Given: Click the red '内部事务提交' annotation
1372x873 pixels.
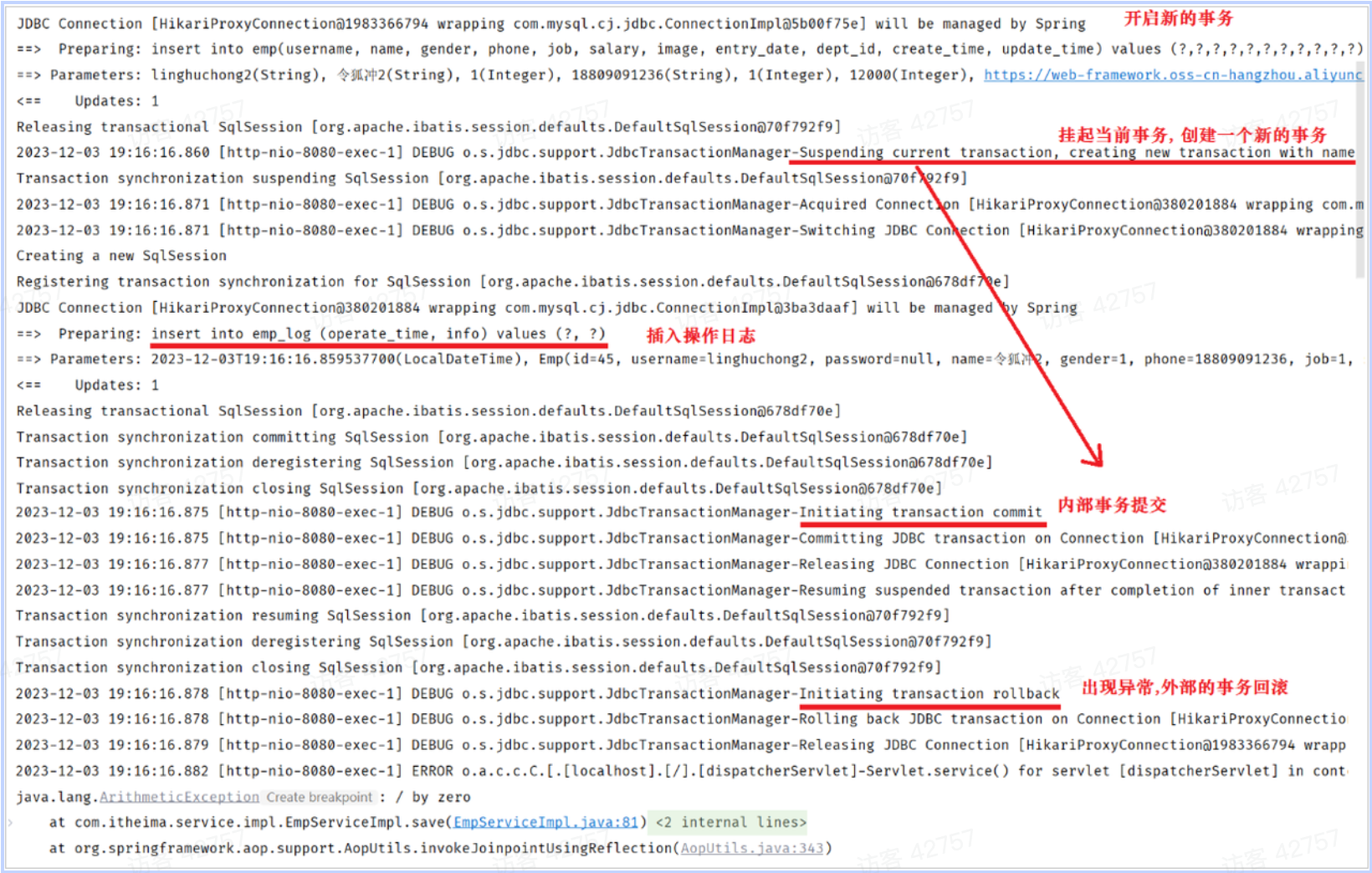Looking at the screenshot, I should [1111, 505].
